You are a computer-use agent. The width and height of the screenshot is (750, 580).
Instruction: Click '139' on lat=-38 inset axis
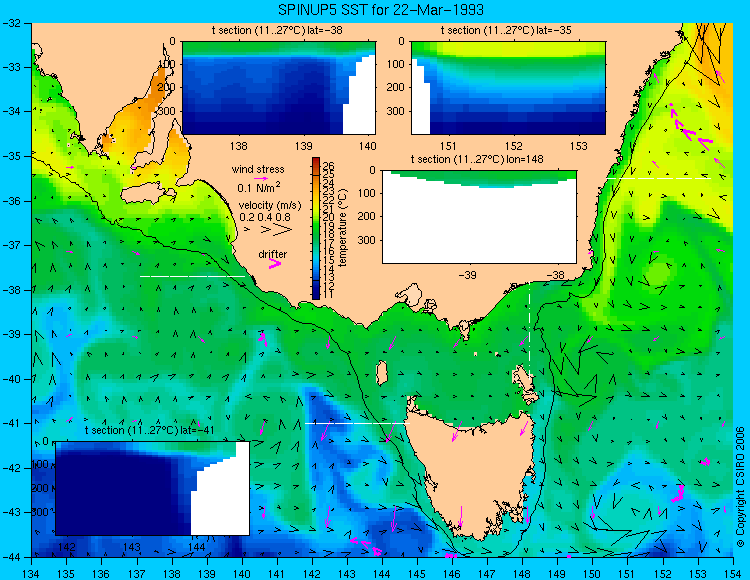point(303,146)
